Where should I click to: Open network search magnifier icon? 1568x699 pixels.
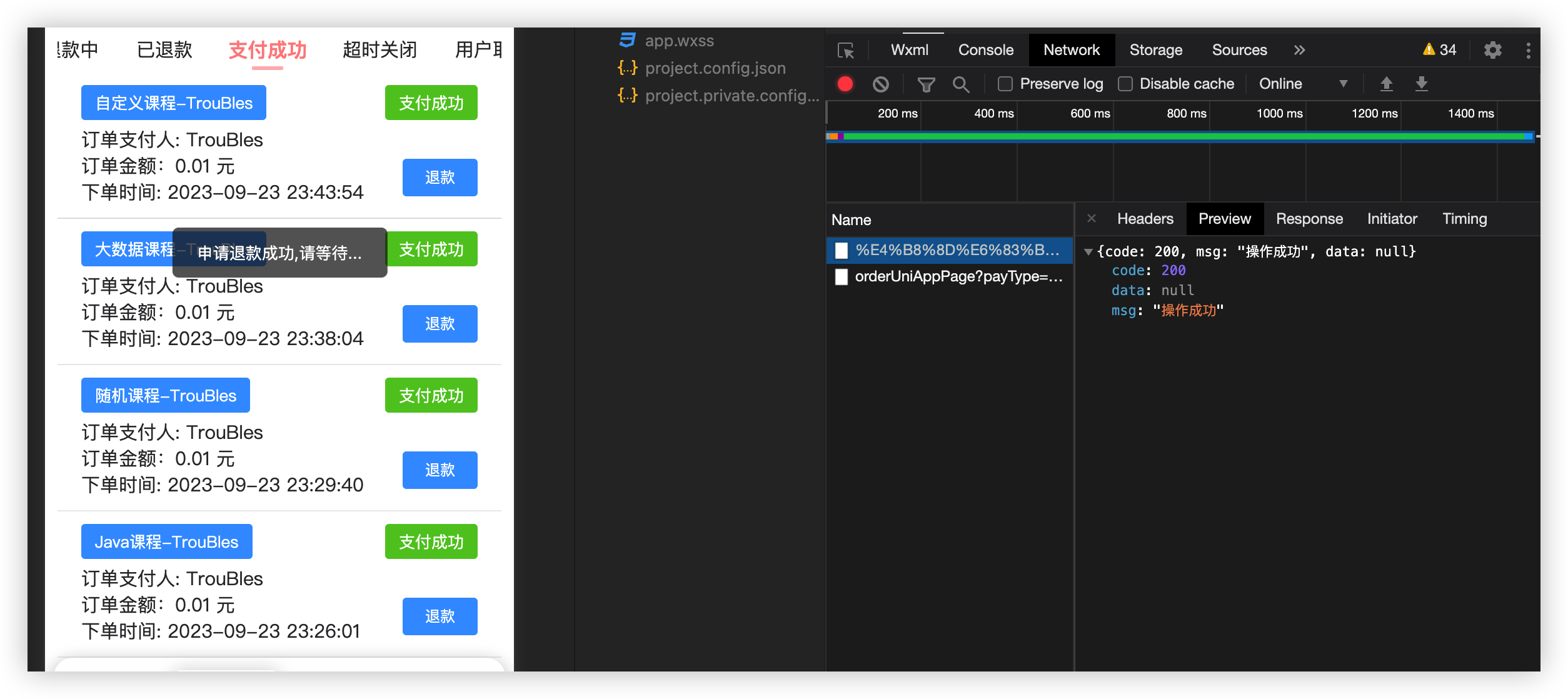pyautogui.click(x=961, y=84)
